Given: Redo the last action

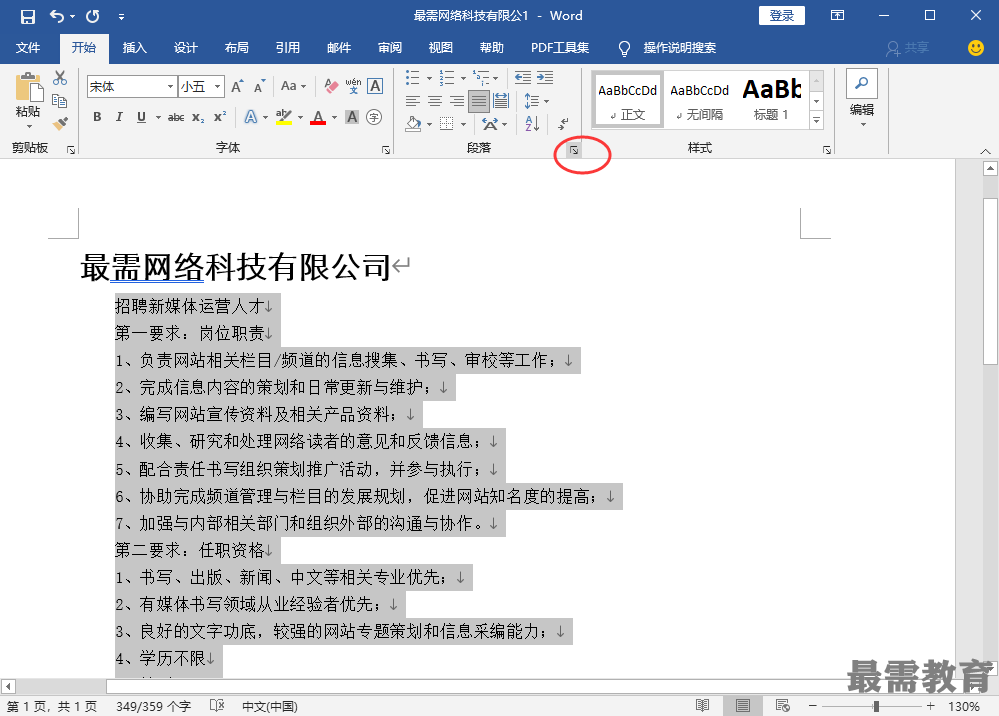Looking at the screenshot, I should [93, 17].
